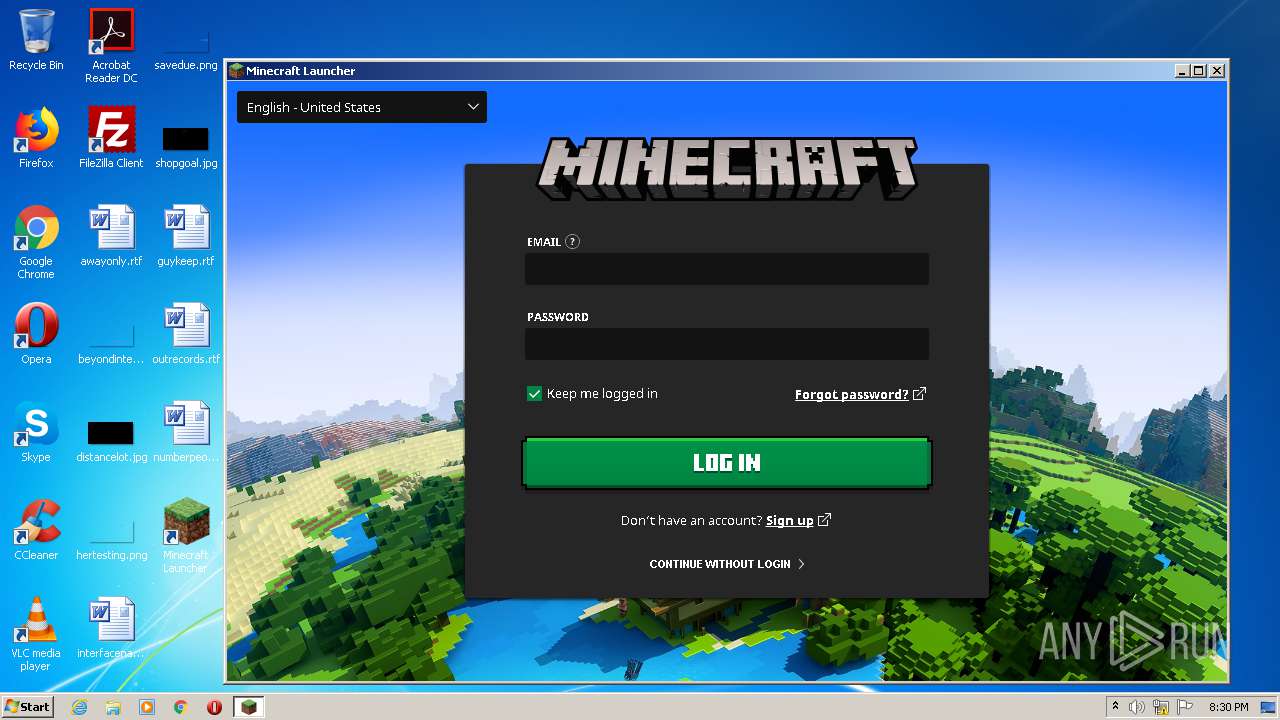Click the green LOG IN button
This screenshot has height=720, width=1280.
pyautogui.click(x=727, y=463)
